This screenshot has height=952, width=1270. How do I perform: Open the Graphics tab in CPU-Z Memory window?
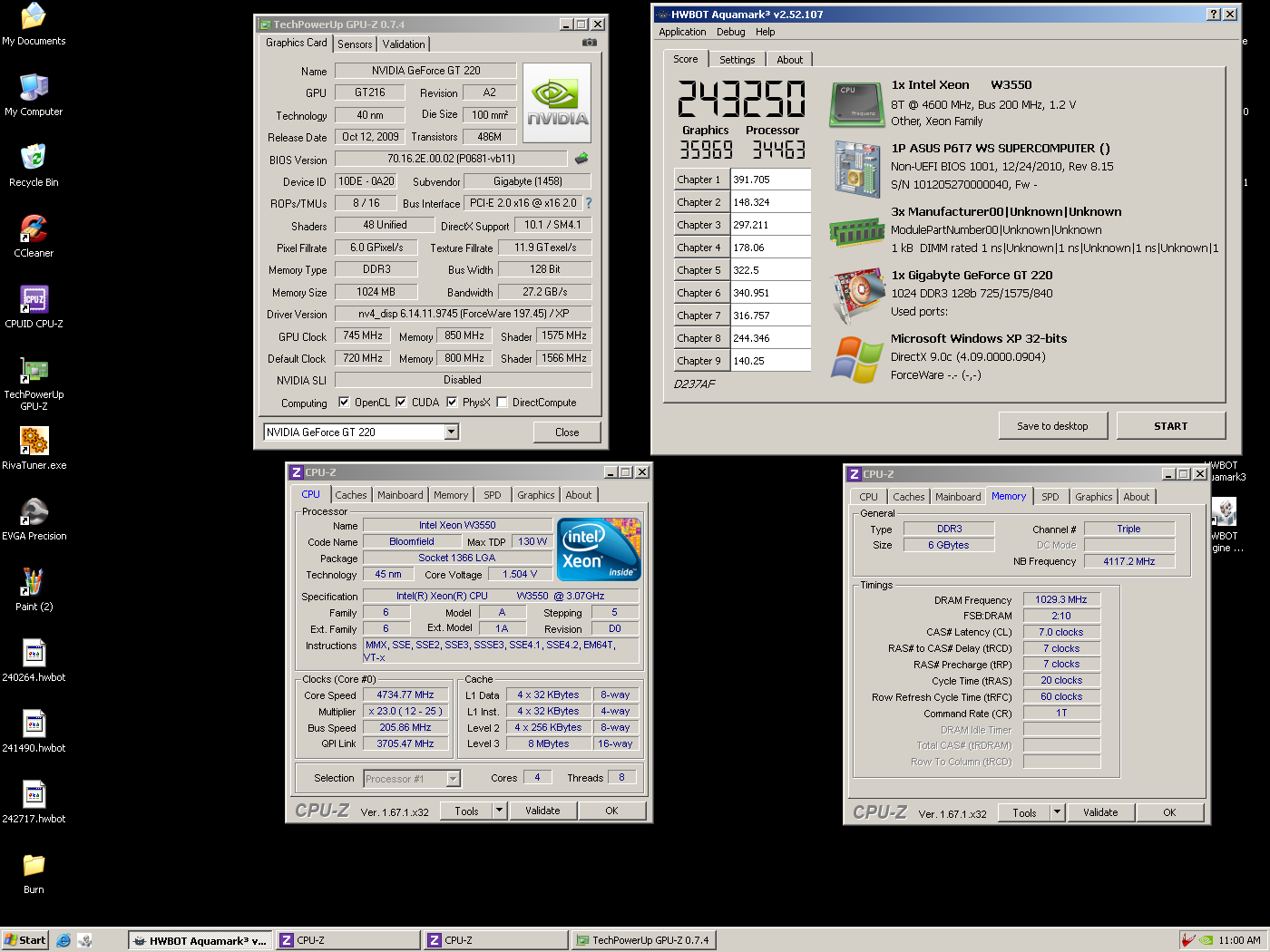[x=1093, y=497]
